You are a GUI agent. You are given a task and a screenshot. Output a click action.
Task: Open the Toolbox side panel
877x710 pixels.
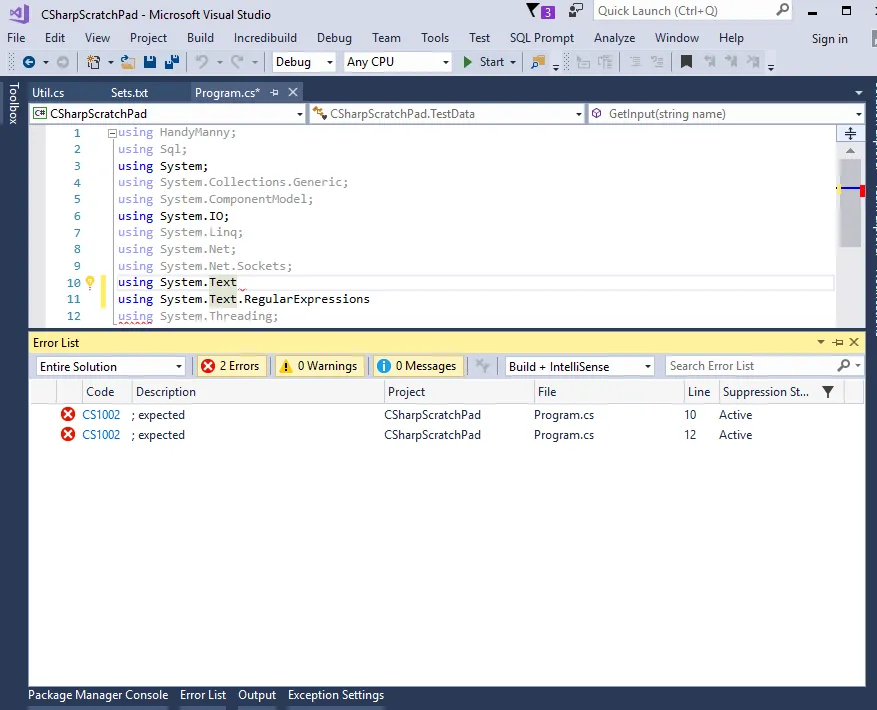point(14,103)
